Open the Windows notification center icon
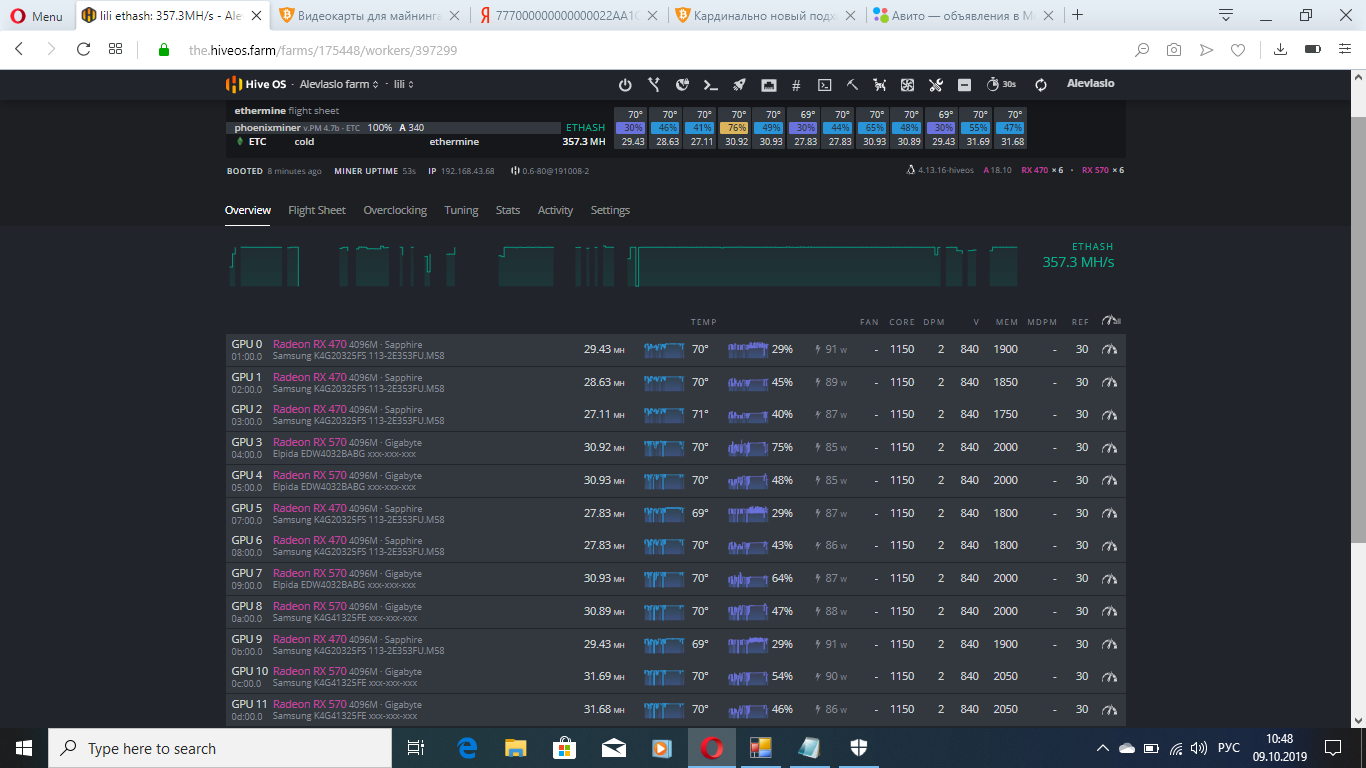 point(1333,748)
